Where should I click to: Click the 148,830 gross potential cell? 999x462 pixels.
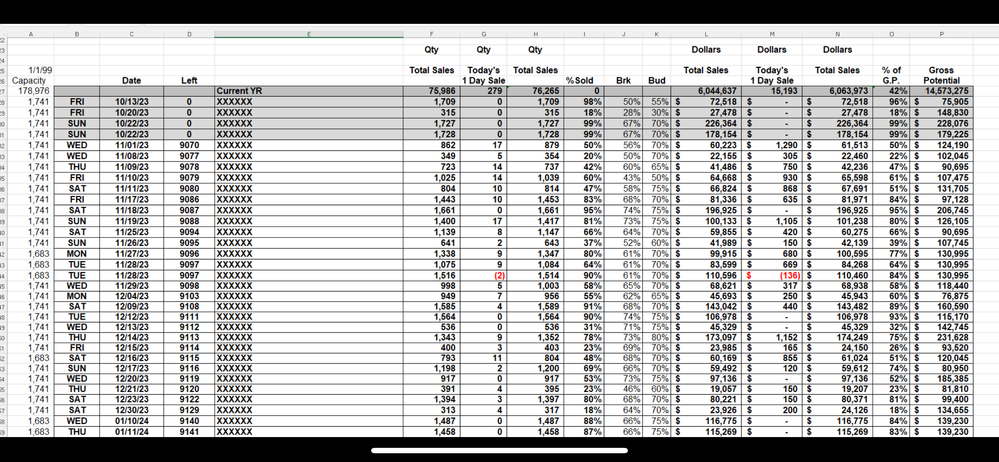pyautogui.click(x=940, y=112)
